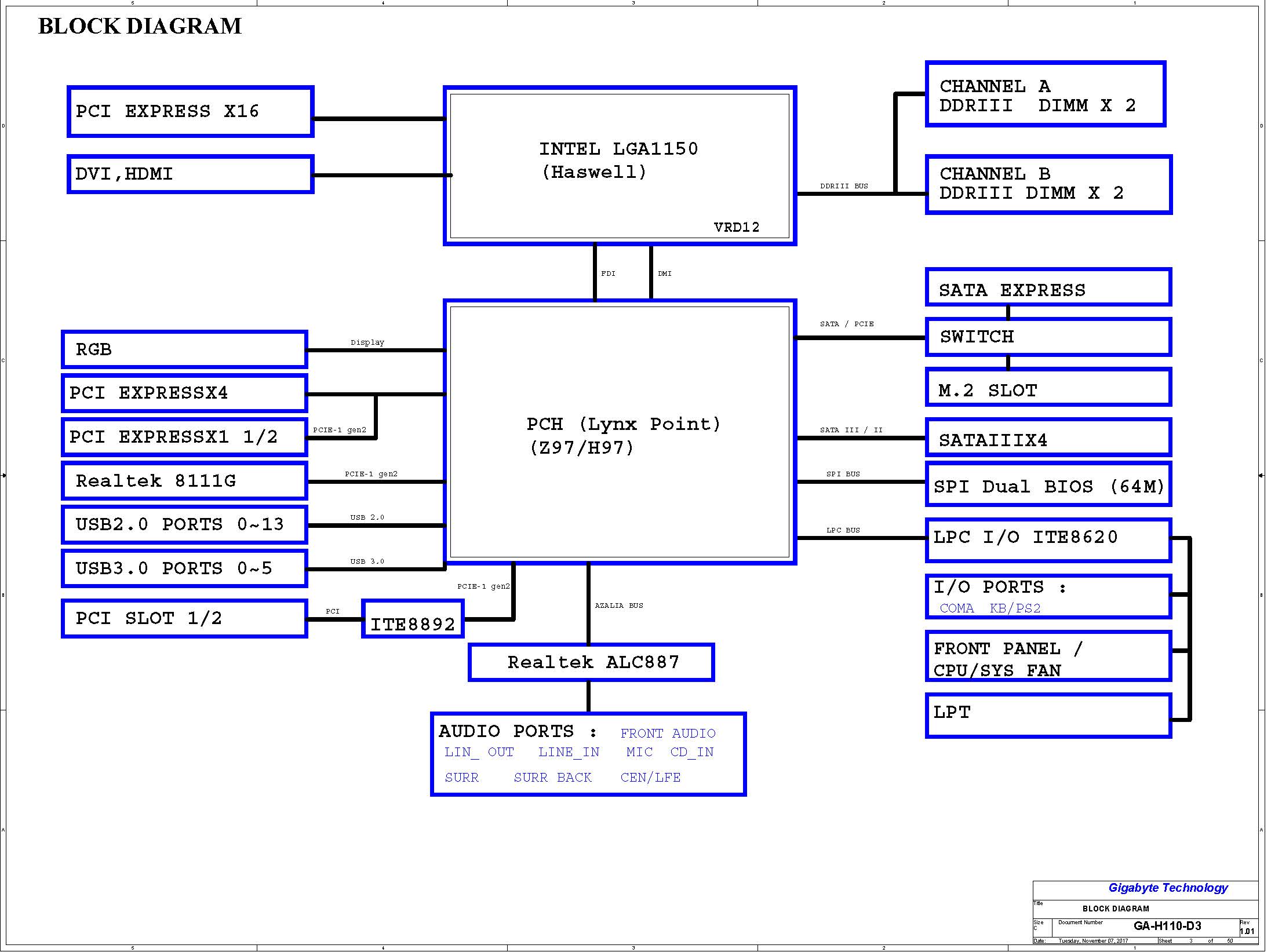The image size is (1271, 952).
Task: Click the SPI BUS label
Action: 843,474
